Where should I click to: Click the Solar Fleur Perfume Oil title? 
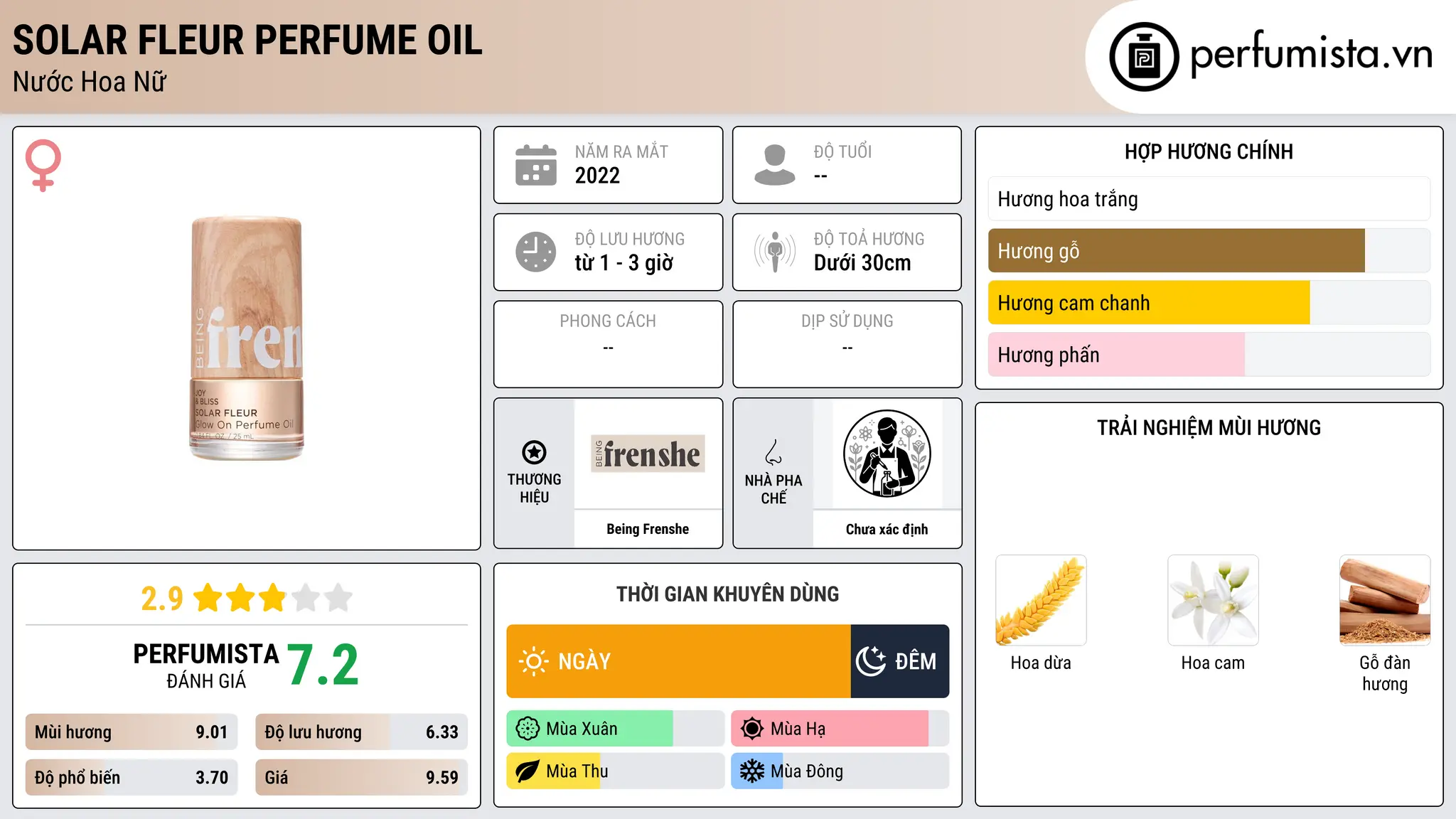(247, 40)
